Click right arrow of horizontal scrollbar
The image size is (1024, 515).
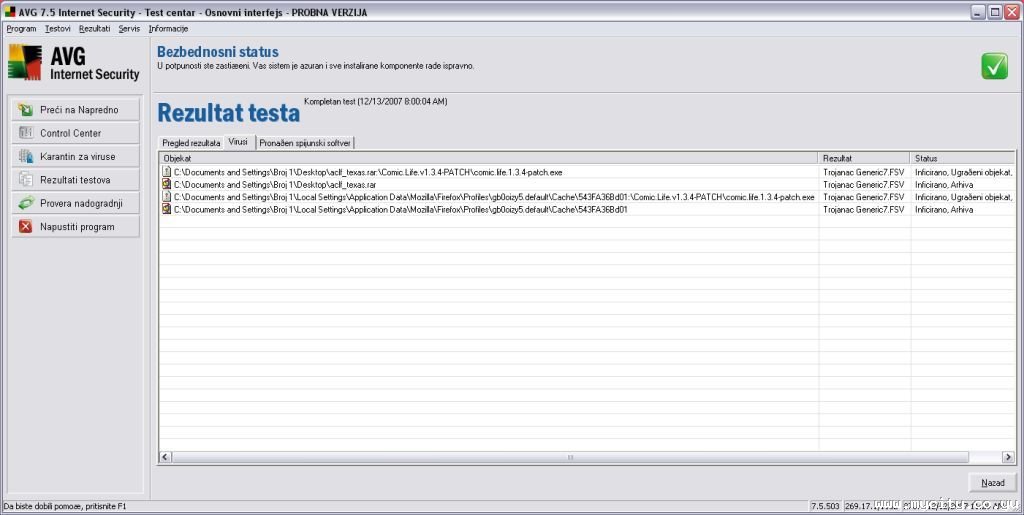pos(1009,458)
